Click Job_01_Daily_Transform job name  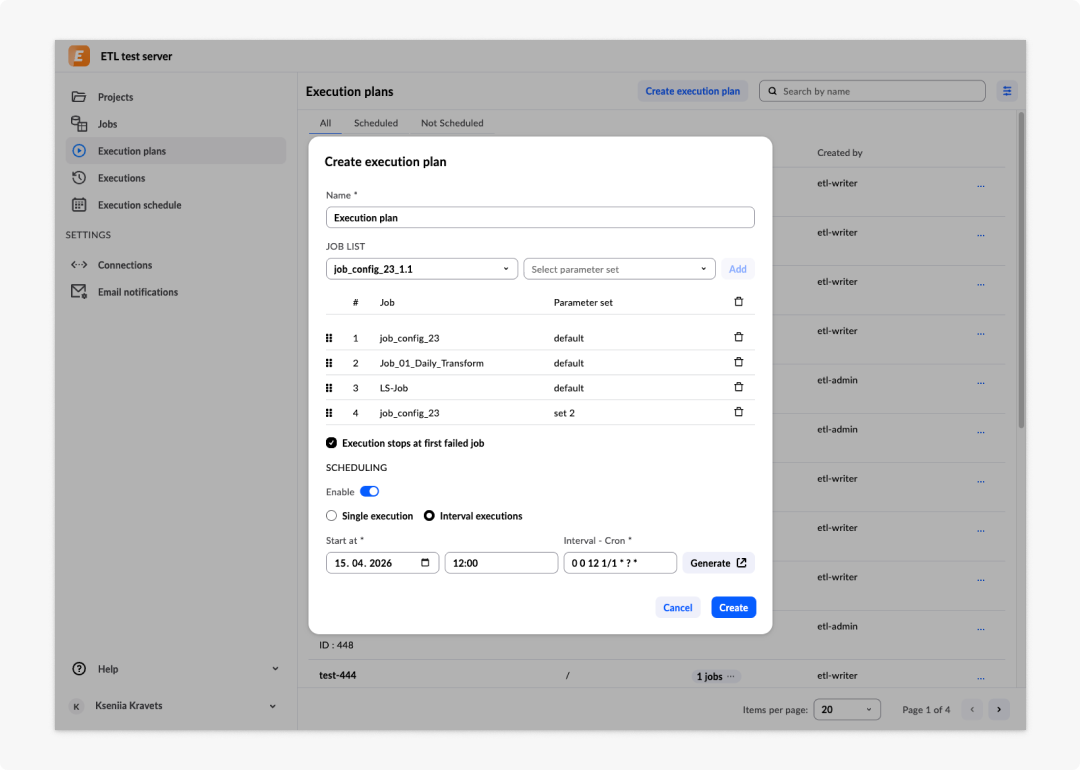[x=431, y=363]
